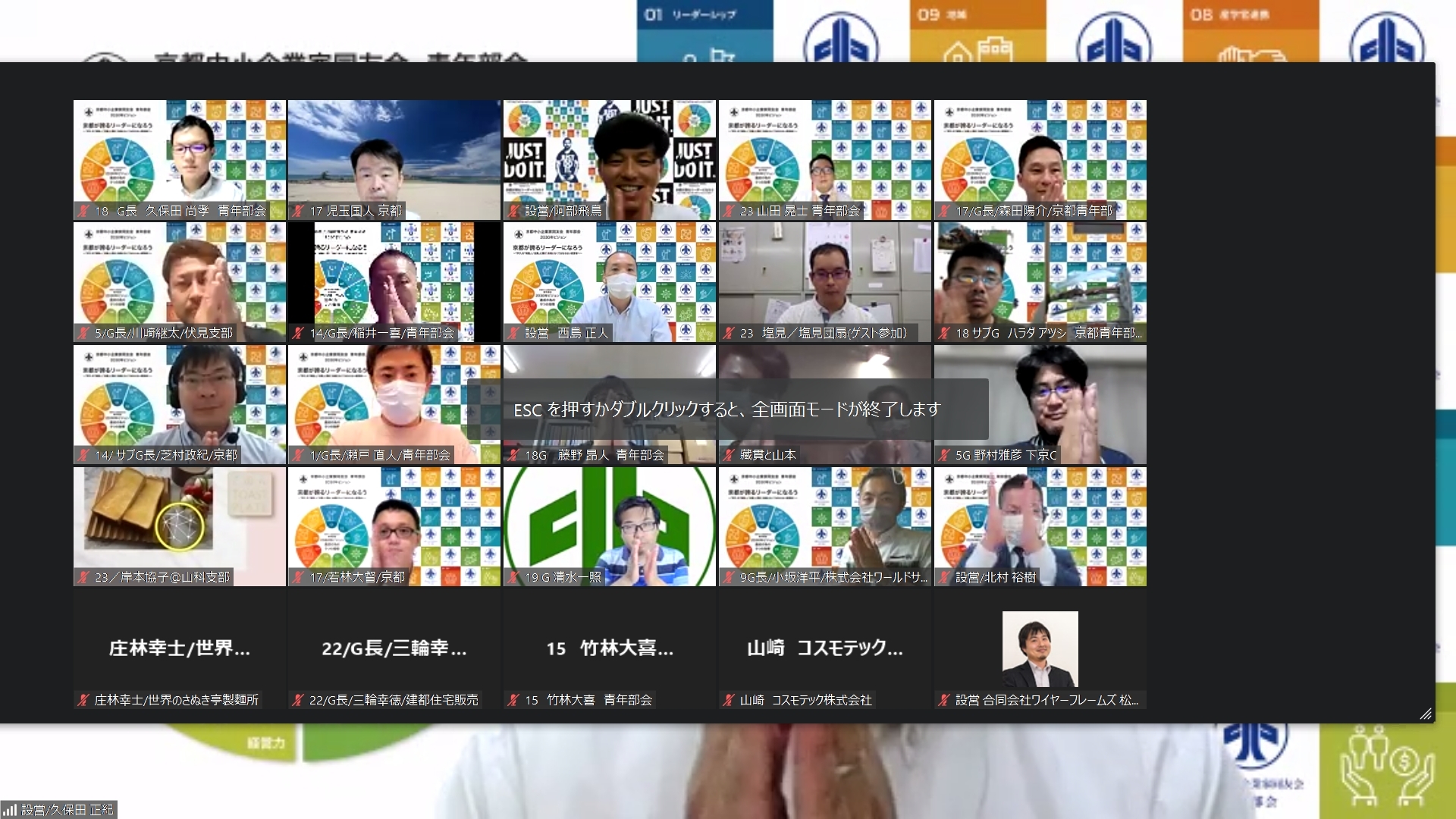1456x819 pixels.
Task: Select 山田 晃士 video tile
Action: (825, 160)
